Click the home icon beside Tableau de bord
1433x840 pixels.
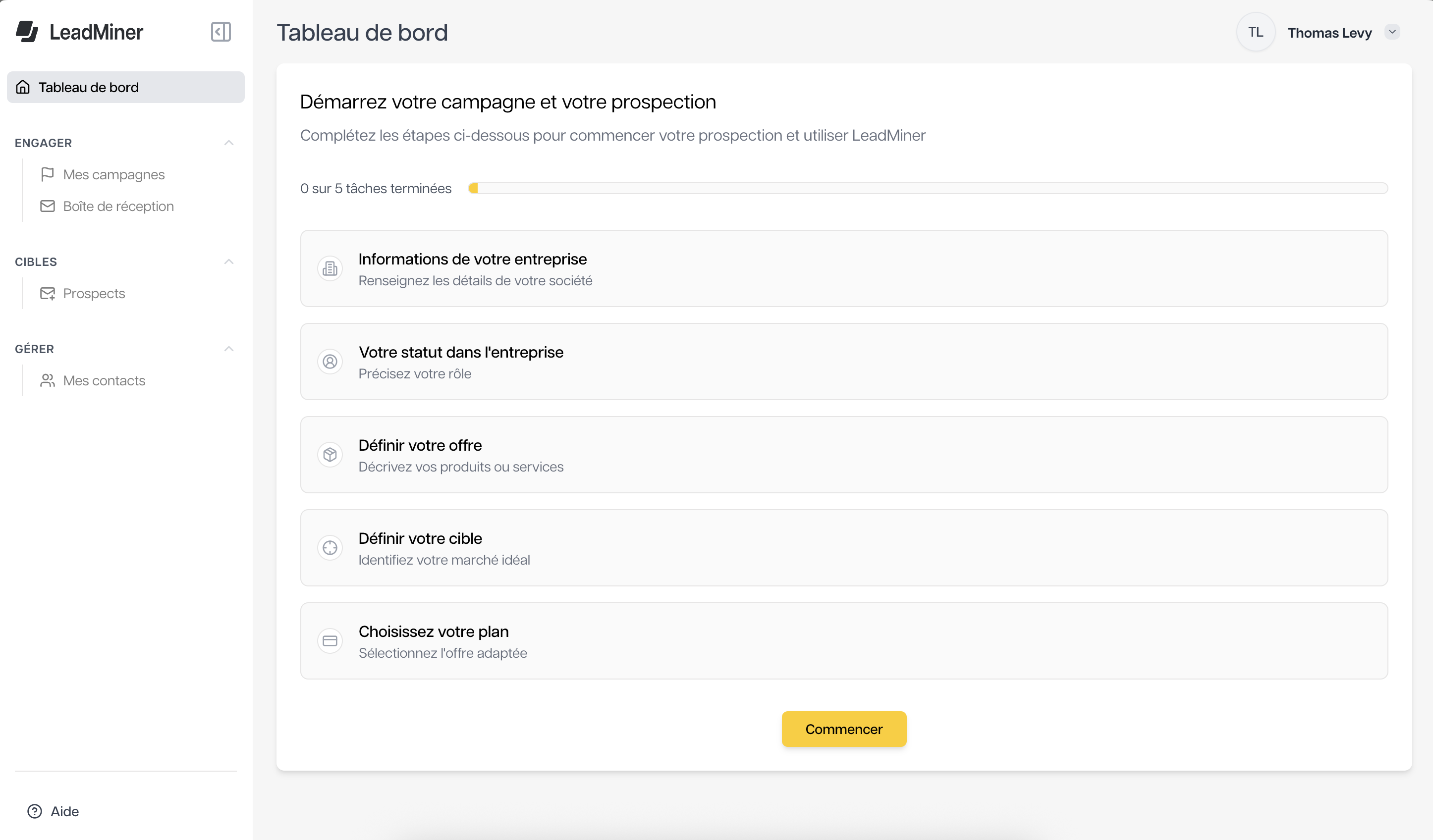pos(23,87)
